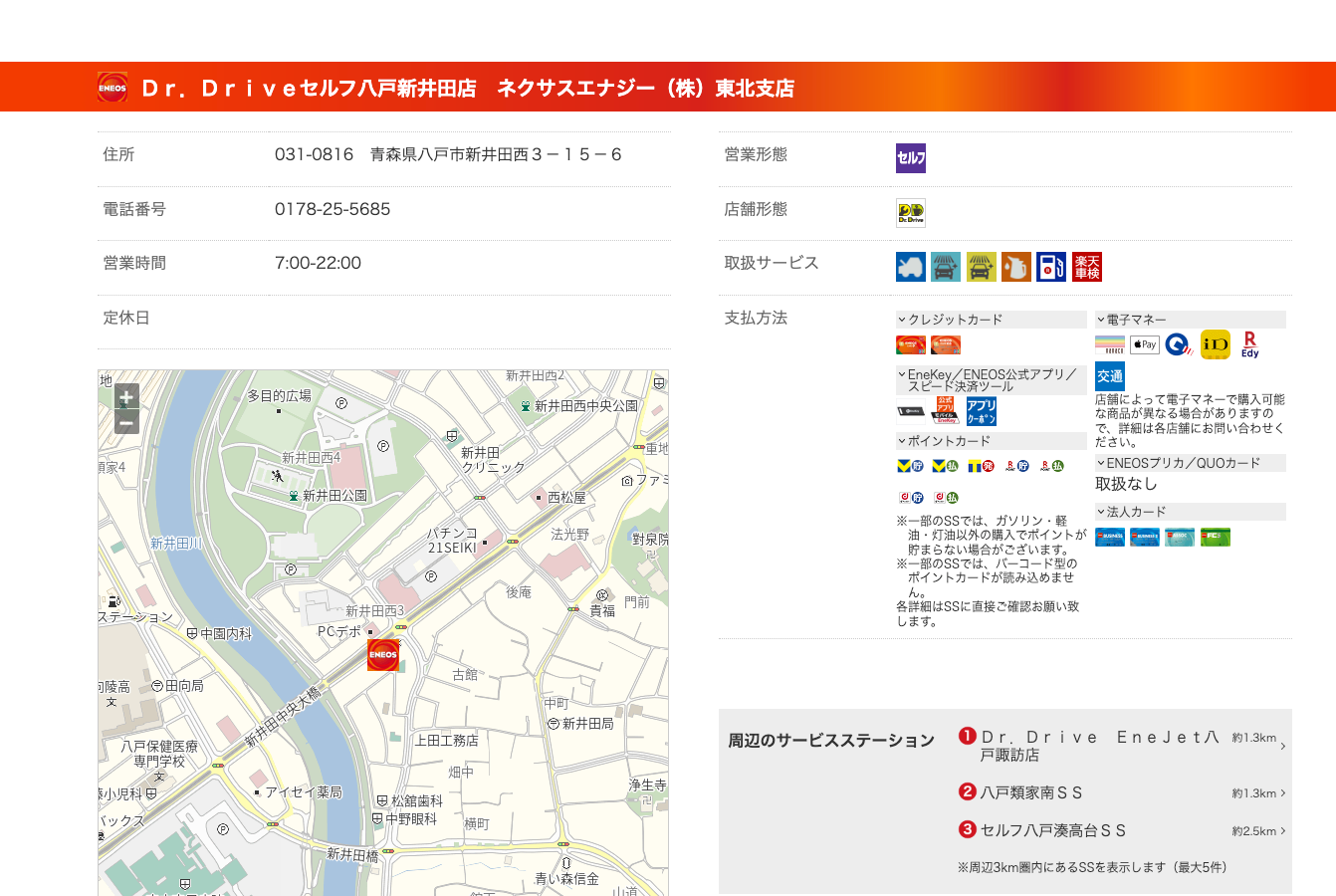Click the second ENEOS credit card icon

946,345
